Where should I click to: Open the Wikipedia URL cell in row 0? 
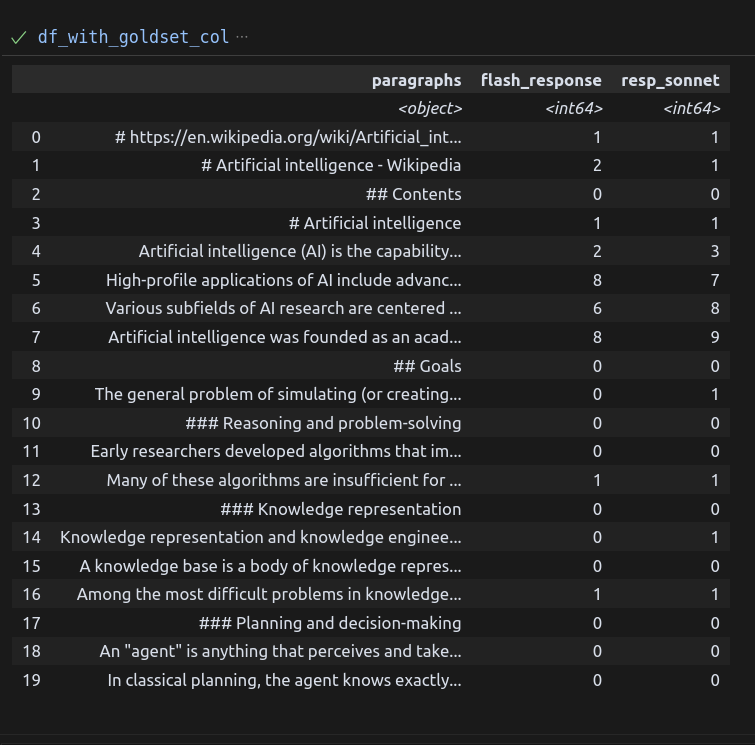[x=288, y=137]
